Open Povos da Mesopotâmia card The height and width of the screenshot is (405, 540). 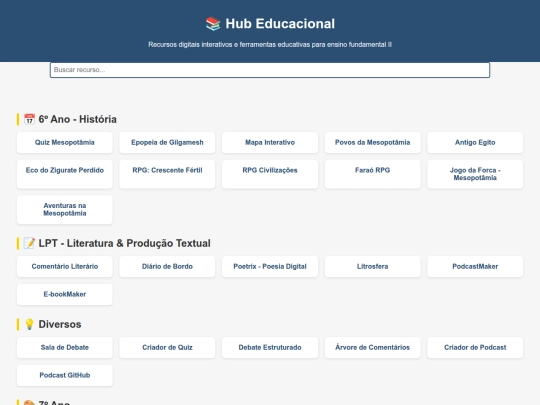click(373, 143)
